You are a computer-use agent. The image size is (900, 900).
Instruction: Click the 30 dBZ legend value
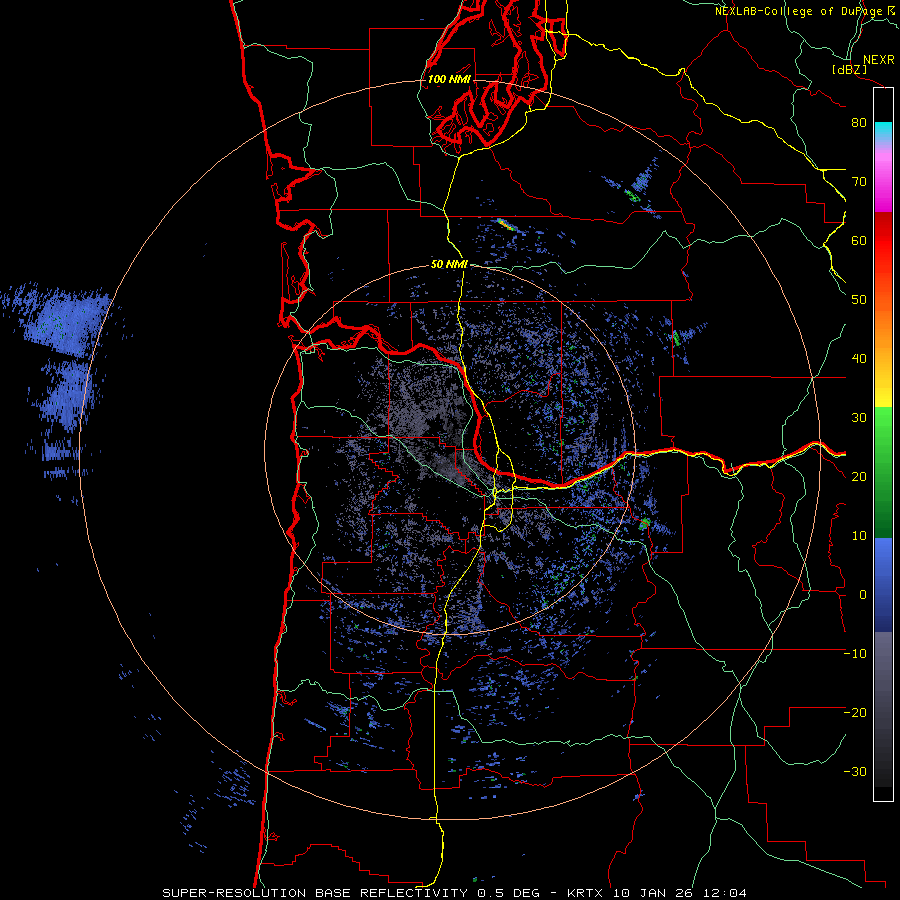[x=859, y=418]
